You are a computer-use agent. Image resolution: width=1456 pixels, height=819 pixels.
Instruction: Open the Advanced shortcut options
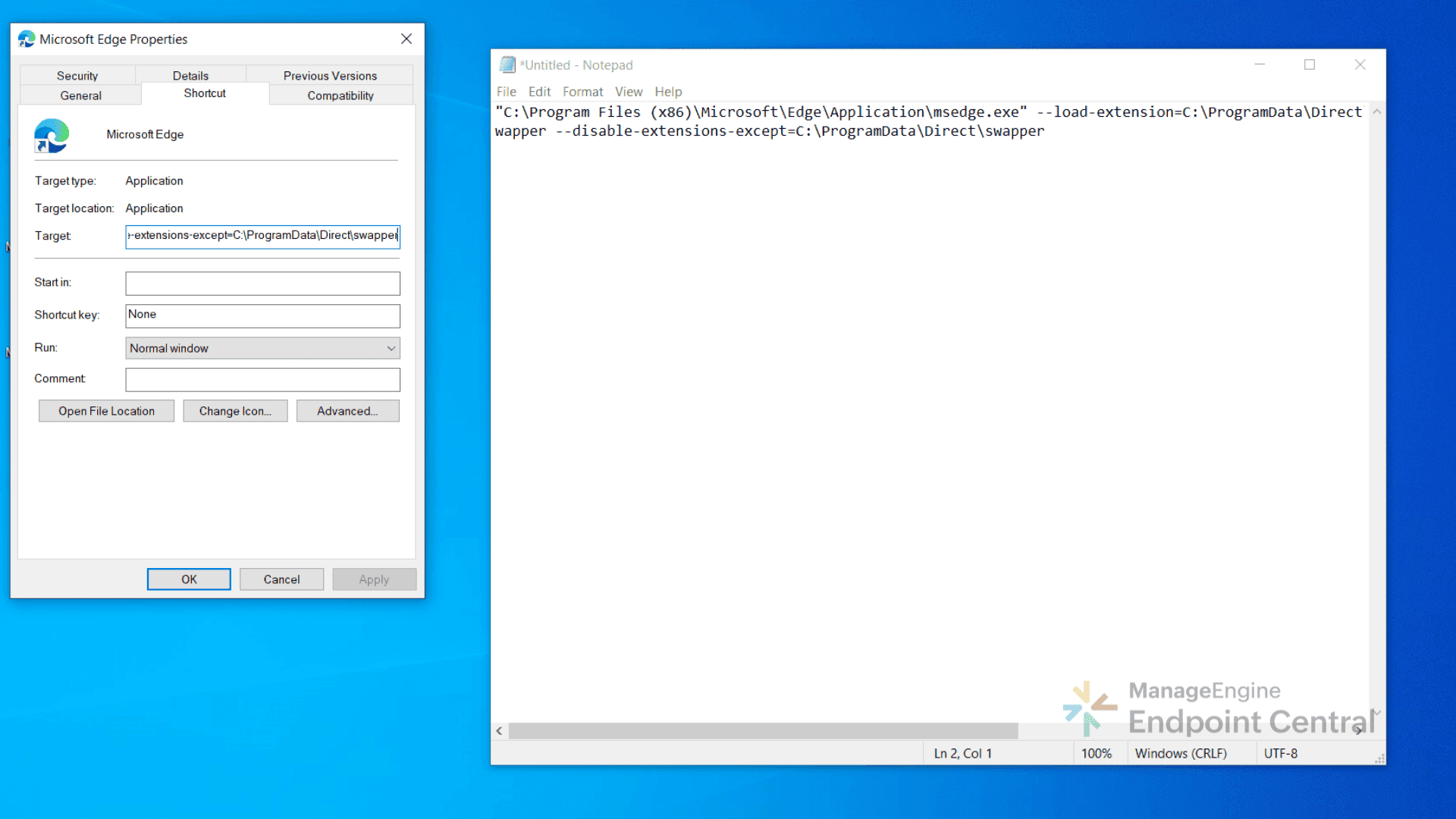[347, 411]
